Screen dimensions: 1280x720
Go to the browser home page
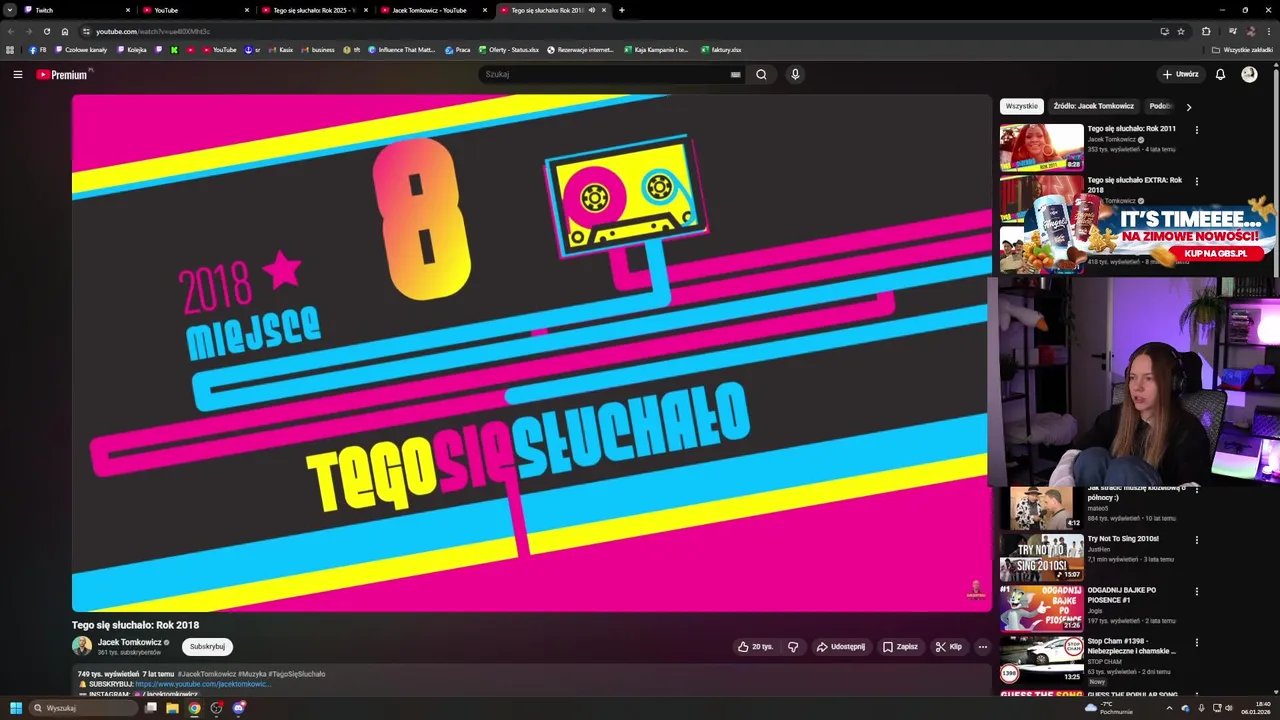(65, 31)
